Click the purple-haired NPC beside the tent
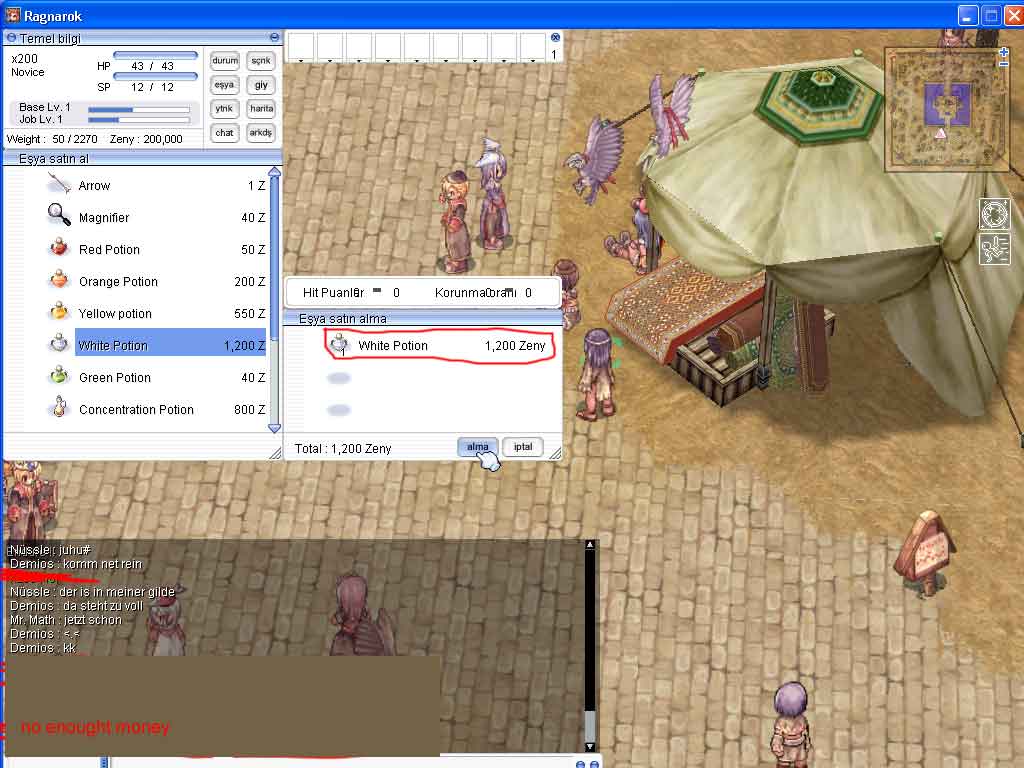This screenshot has height=768, width=1024. point(596,374)
